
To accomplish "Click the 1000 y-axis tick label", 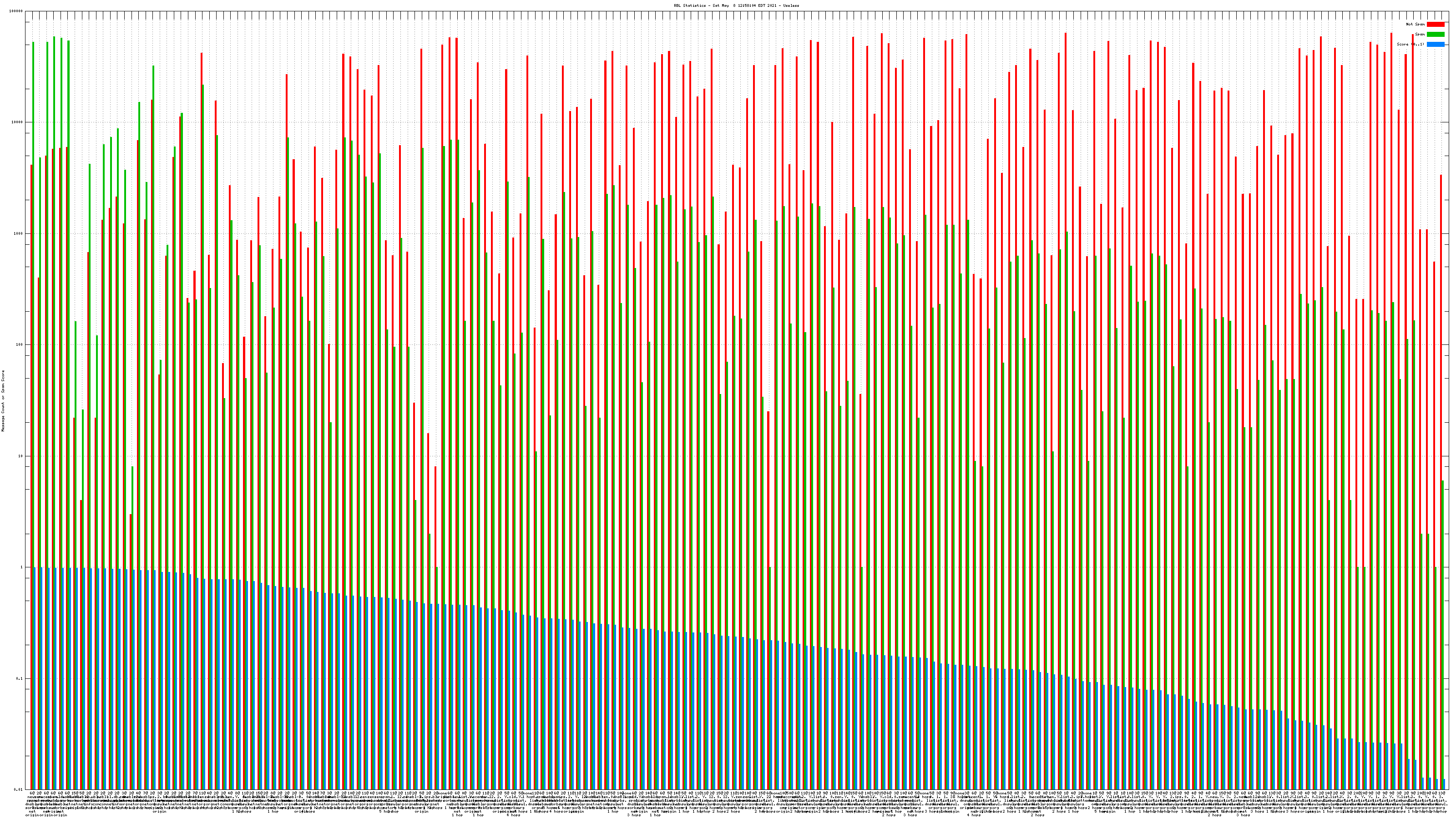I will [x=19, y=233].
